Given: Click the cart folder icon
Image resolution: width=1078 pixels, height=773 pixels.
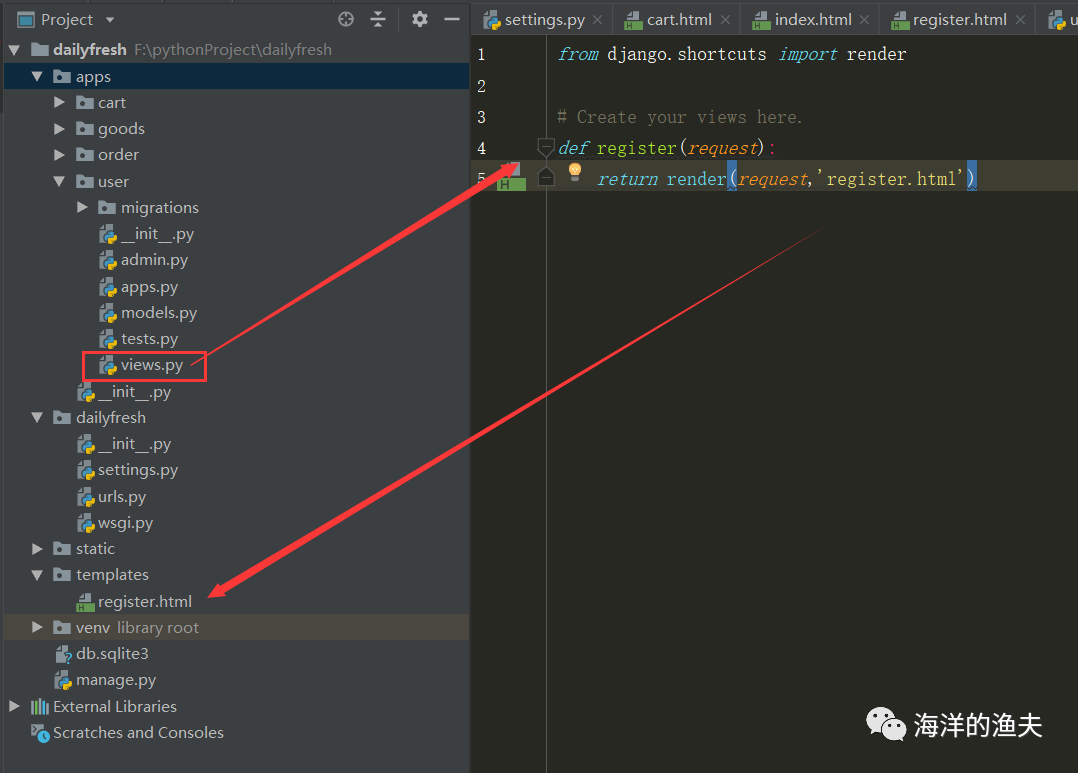Looking at the screenshot, I should pos(85,102).
